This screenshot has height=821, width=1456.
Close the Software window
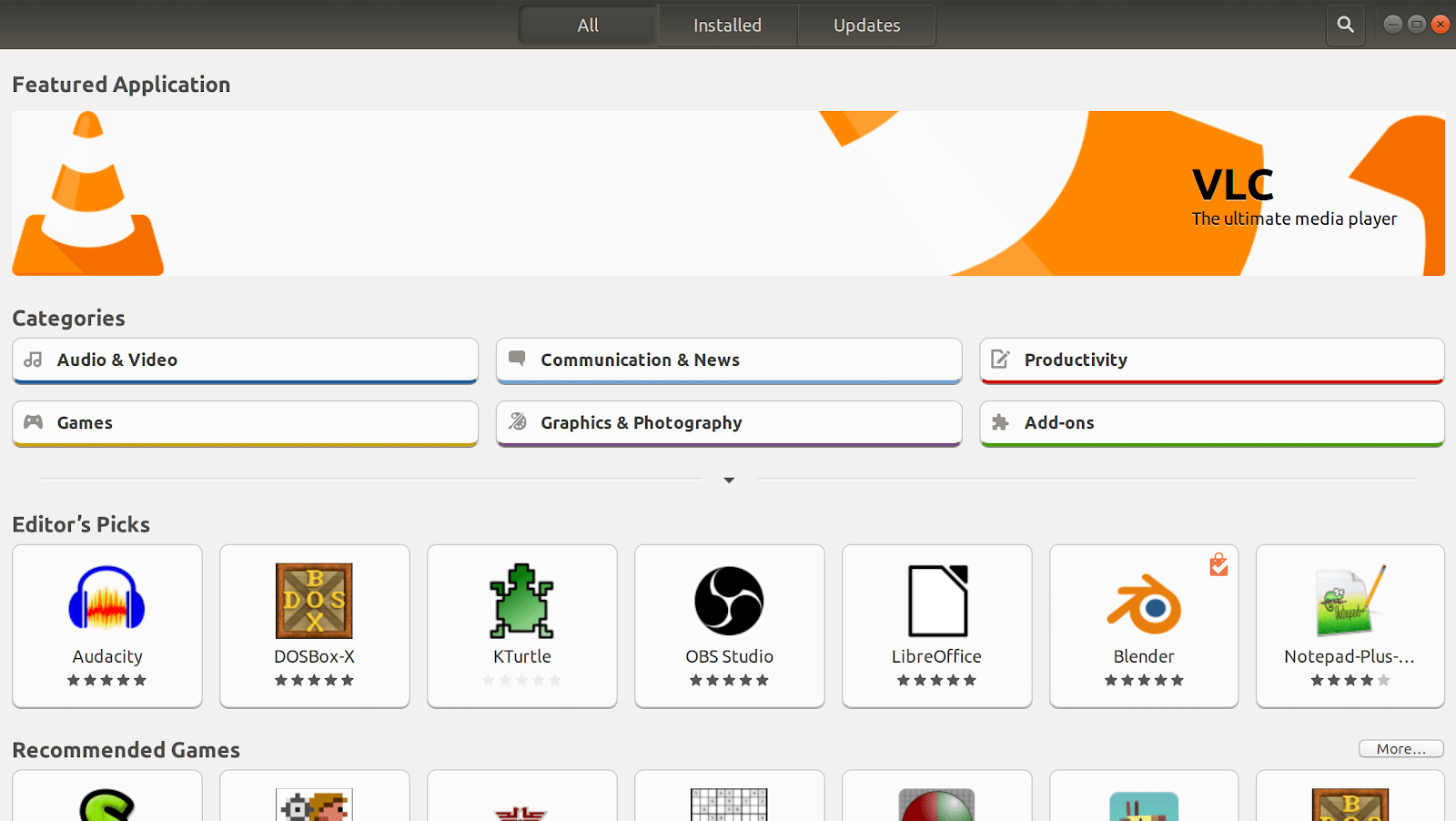coord(1440,25)
